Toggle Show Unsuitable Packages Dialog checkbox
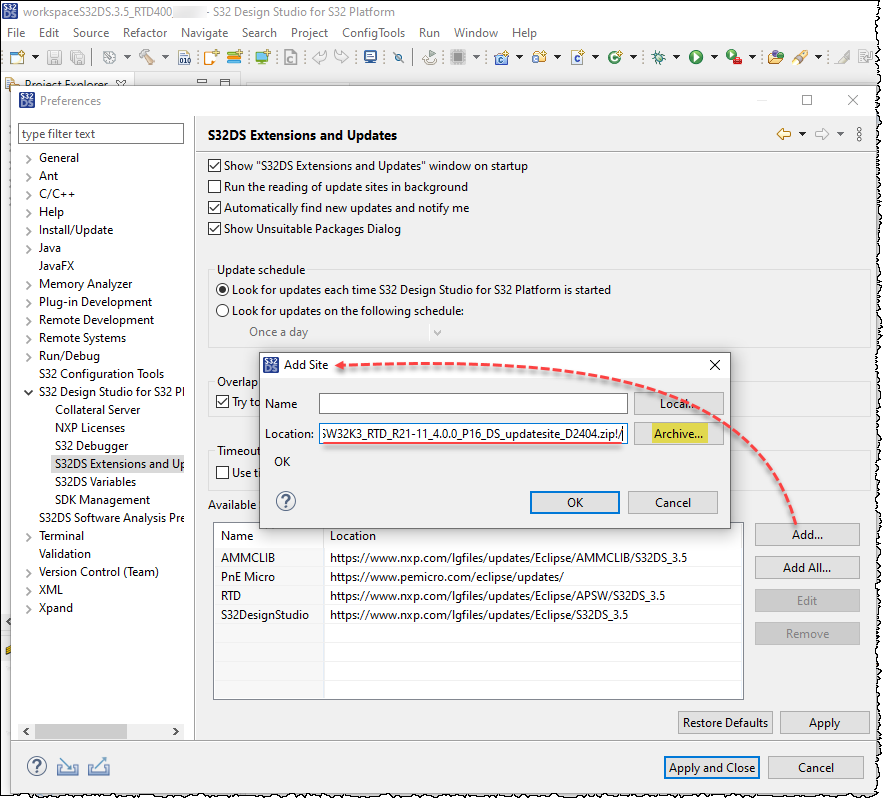Screen dimensions: 883x800 click(214, 229)
